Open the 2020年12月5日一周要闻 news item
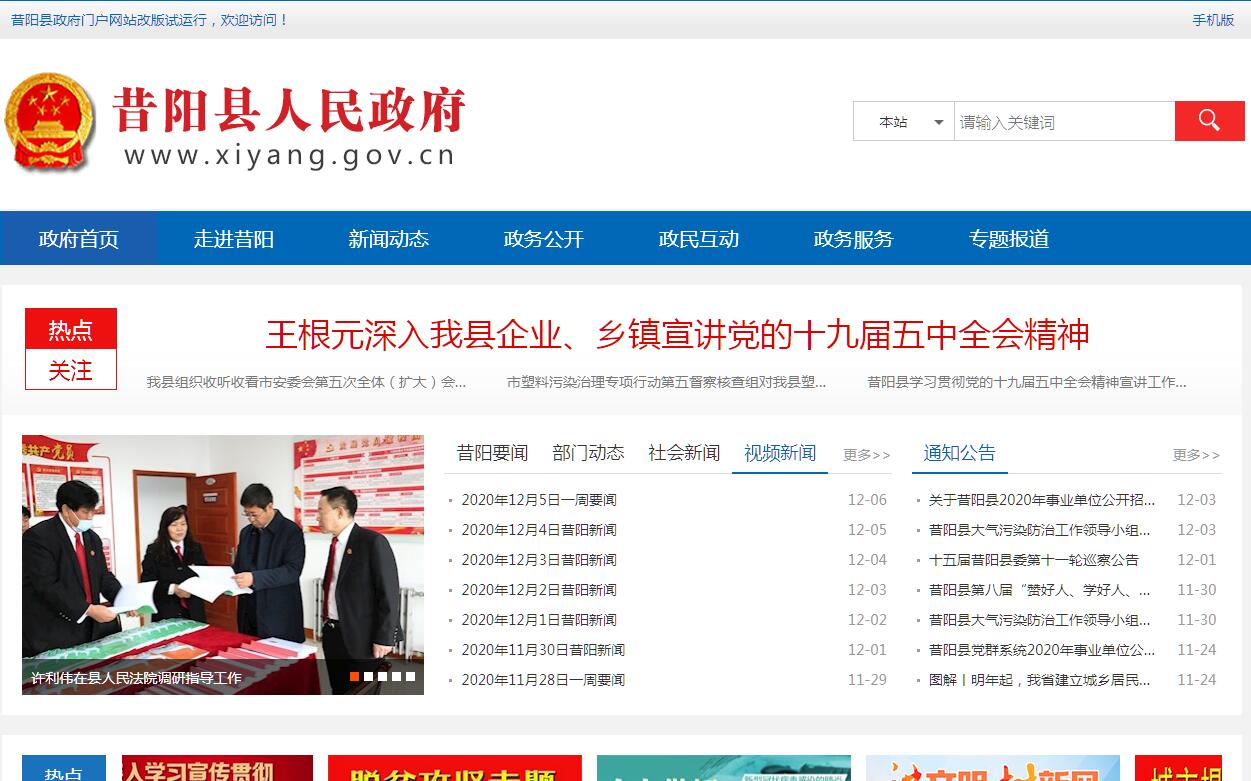The width and height of the screenshot is (1251, 781). pyautogui.click(x=541, y=499)
